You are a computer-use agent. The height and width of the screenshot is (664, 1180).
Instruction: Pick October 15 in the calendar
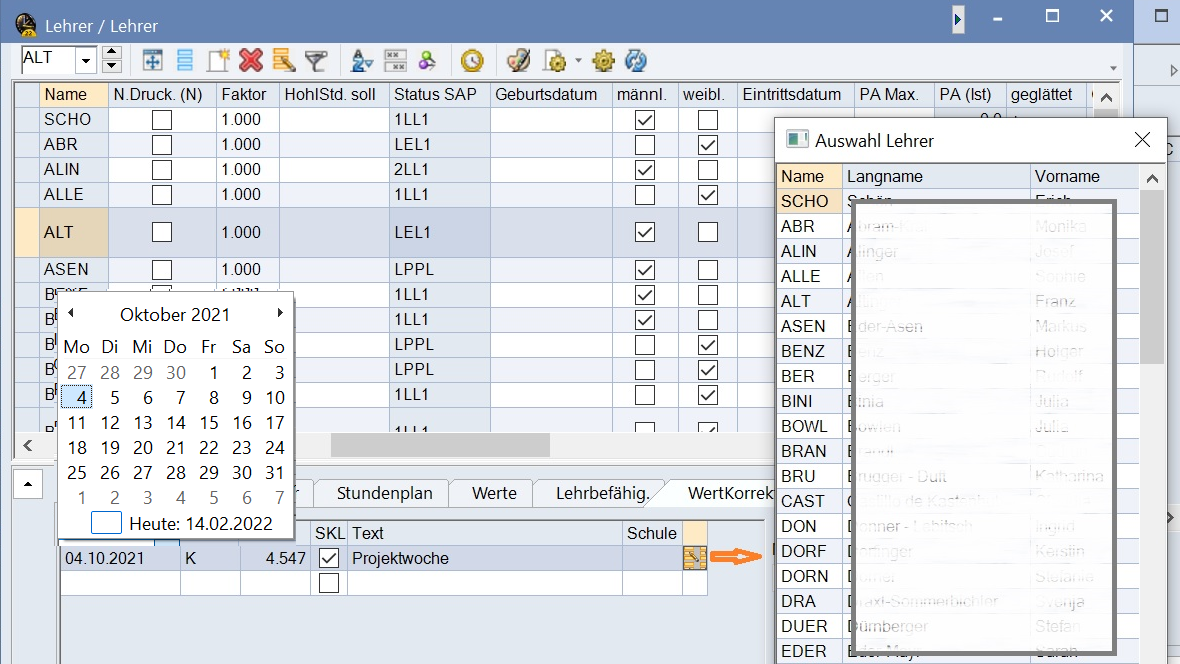(209, 423)
